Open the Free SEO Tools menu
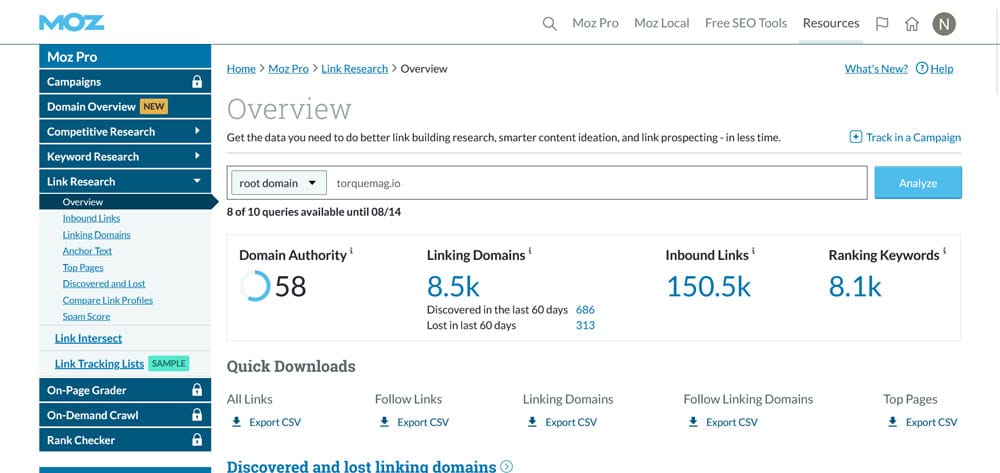The width and height of the screenshot is (1000, 473). pyautogui.click(x=745, y=23)
